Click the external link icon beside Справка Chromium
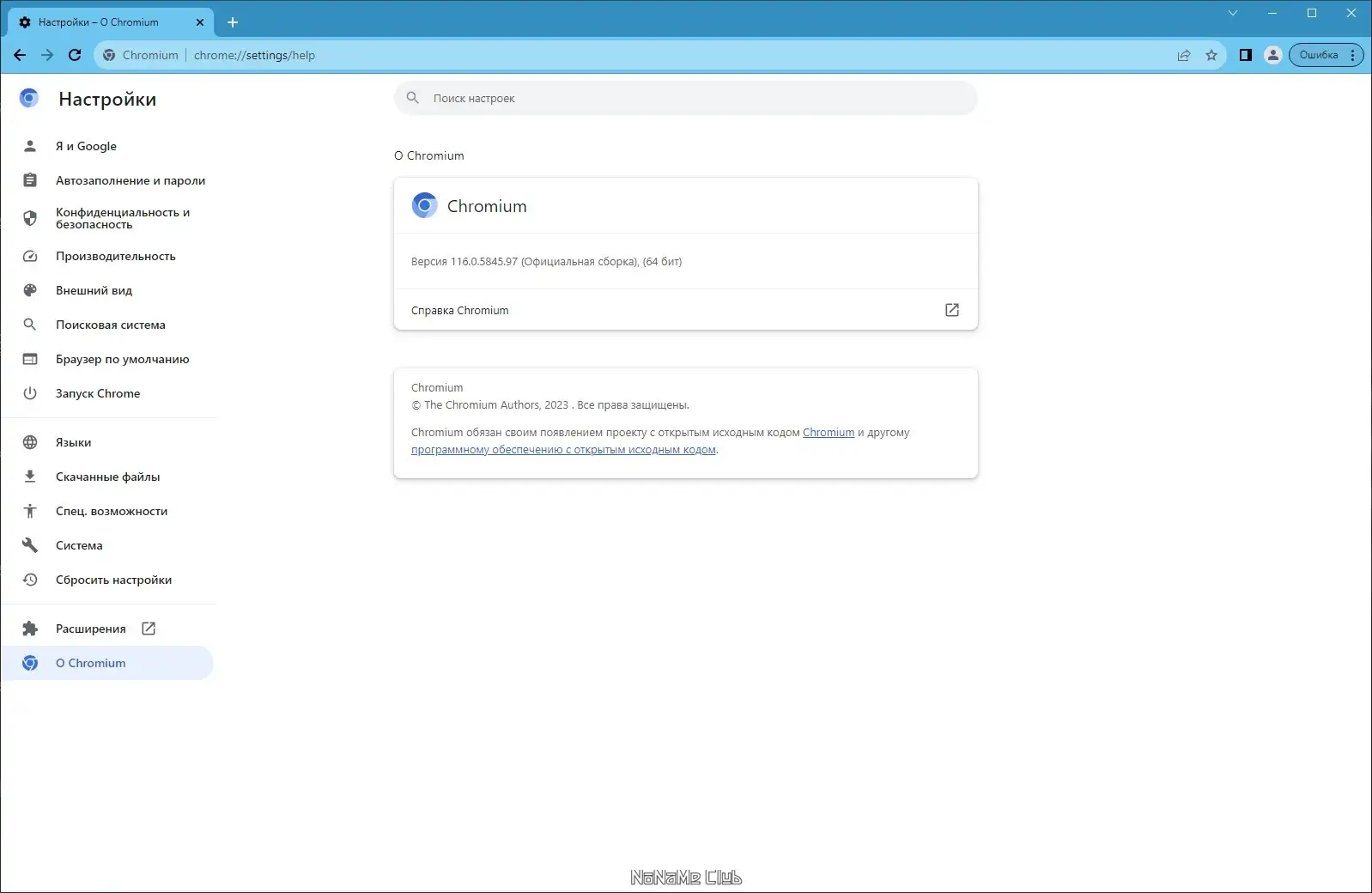1372x893 pixels. click(x=952, y=310)
